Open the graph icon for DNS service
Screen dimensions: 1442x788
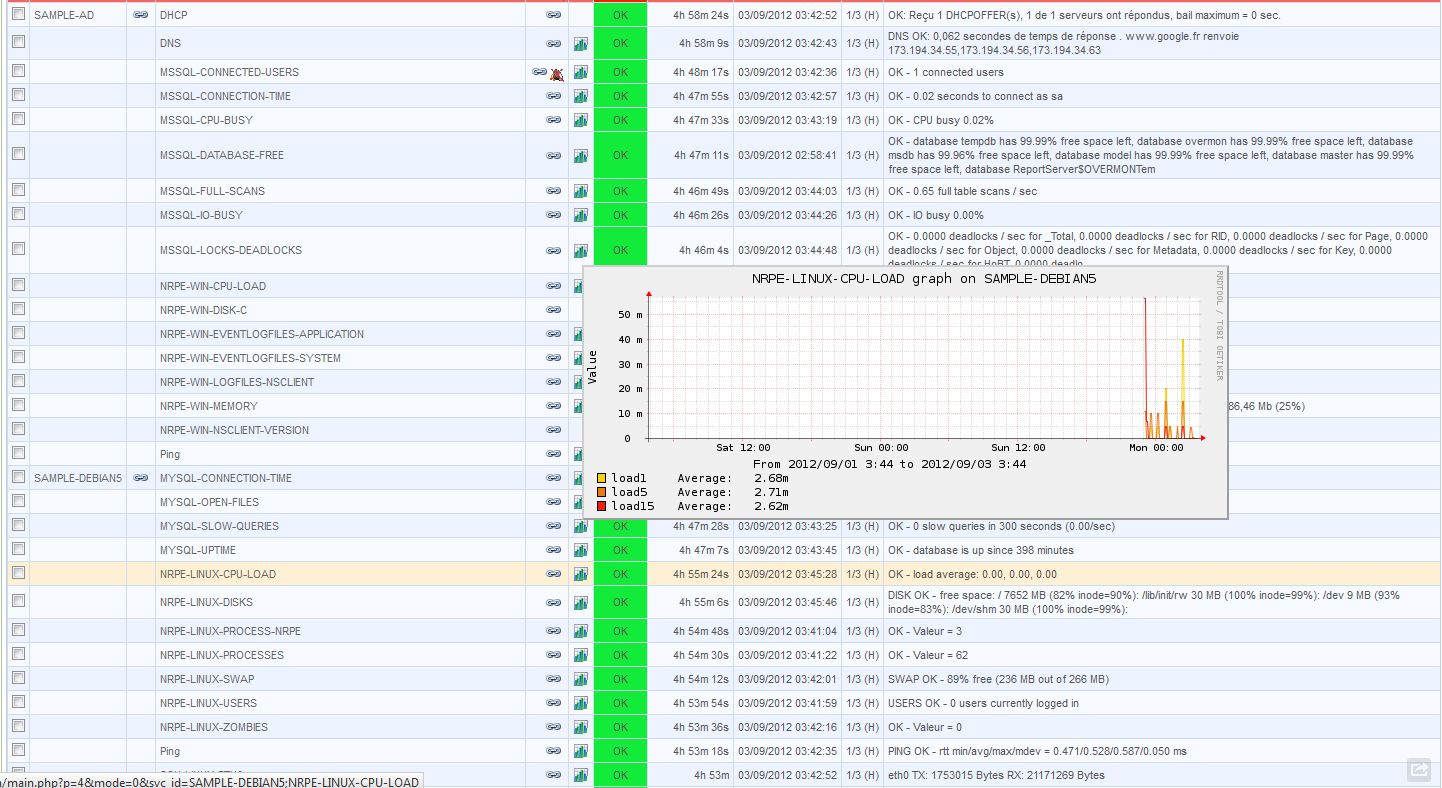tap(581, 44)
